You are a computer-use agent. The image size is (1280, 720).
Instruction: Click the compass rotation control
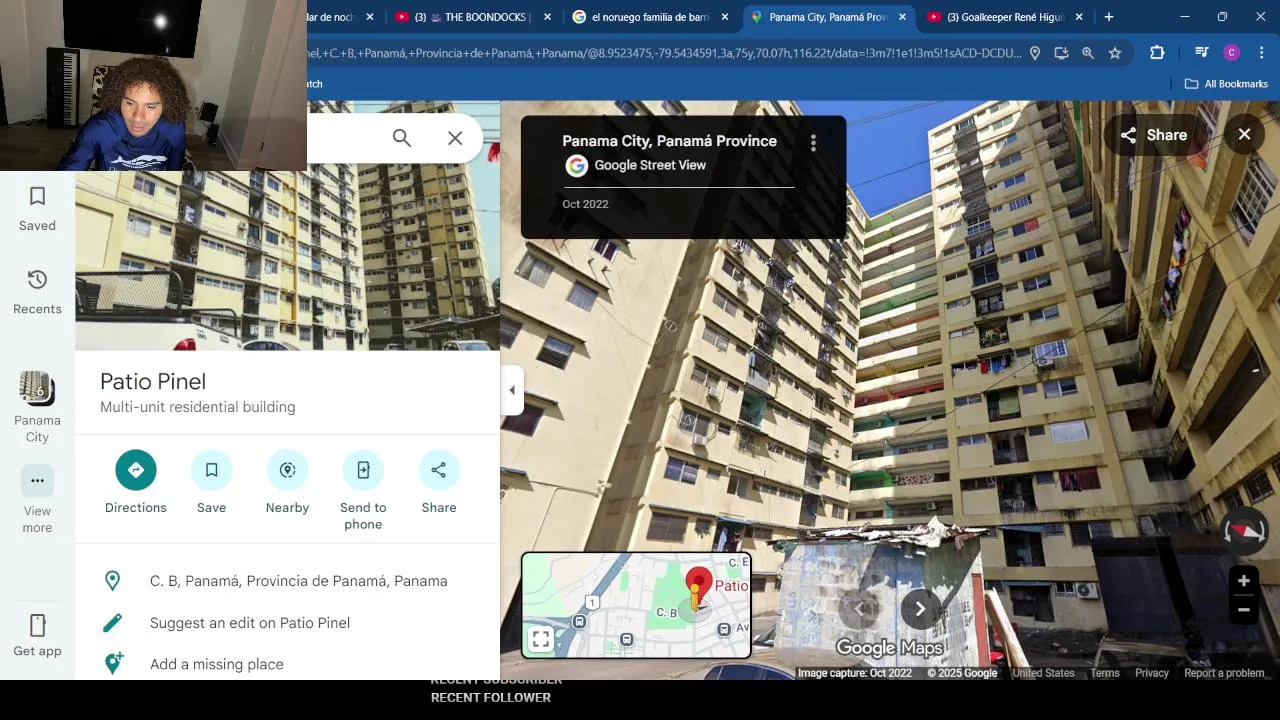(x=1244, y=531)
